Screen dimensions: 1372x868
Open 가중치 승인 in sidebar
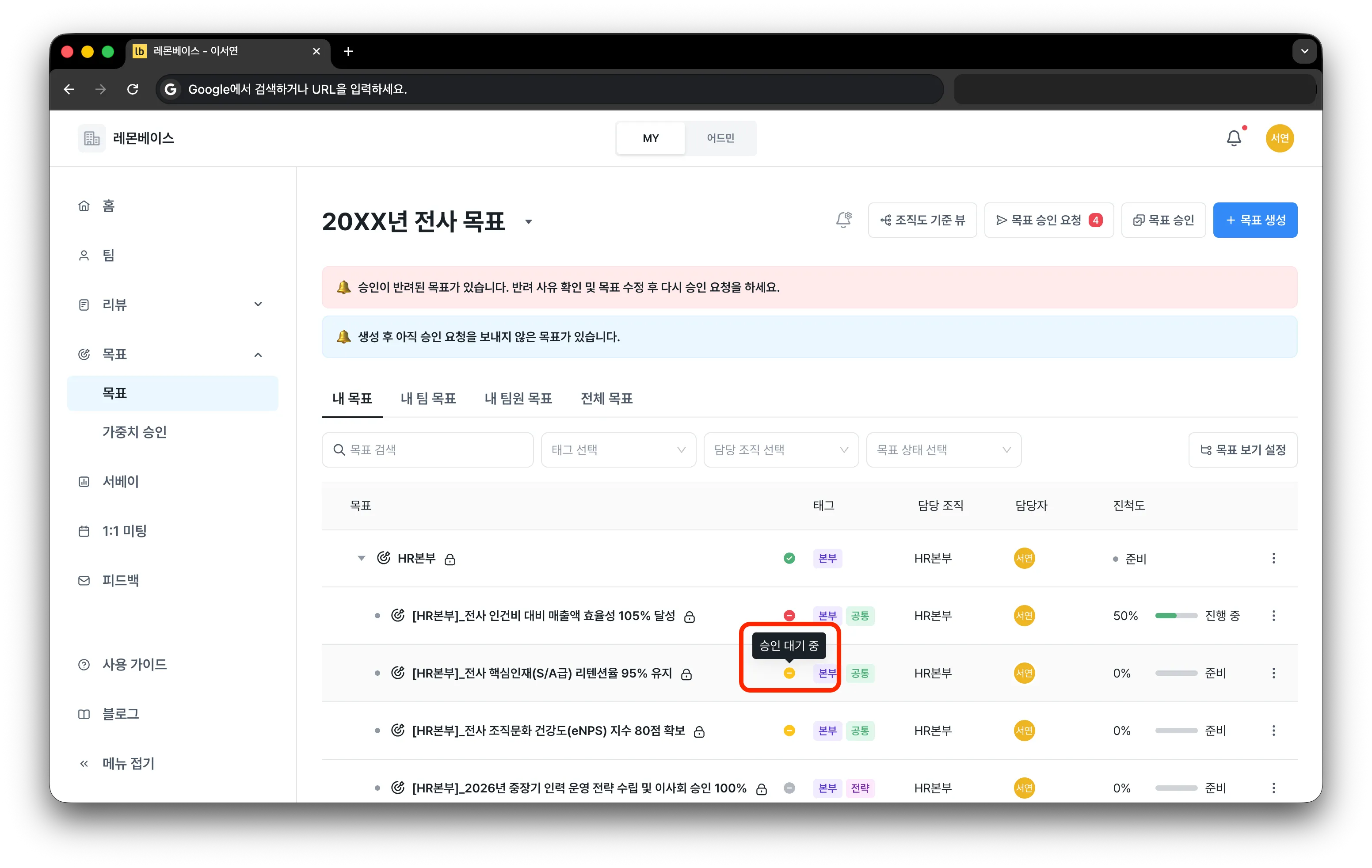pos(134,432)
